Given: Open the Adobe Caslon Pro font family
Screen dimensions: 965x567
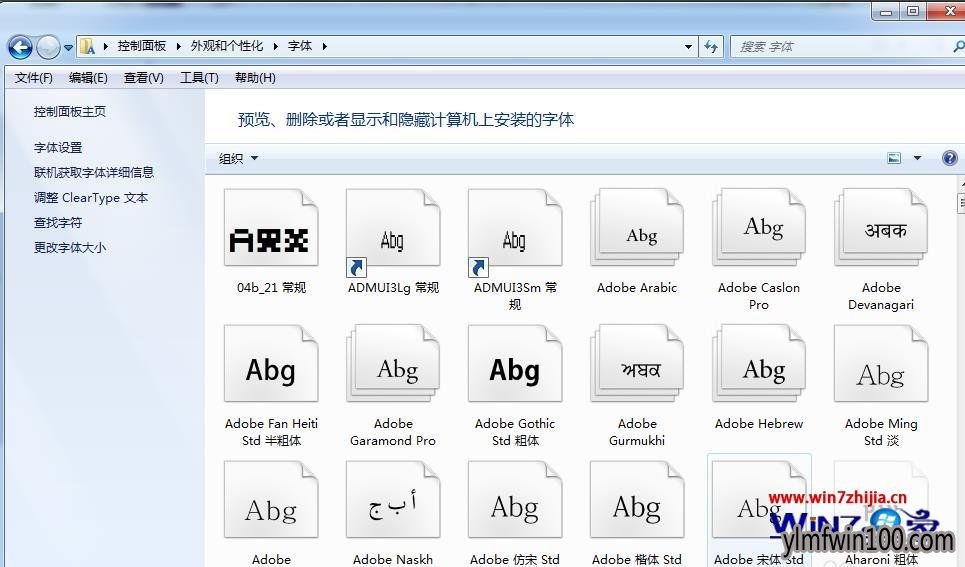Looking at the screenshot, I should [759, 228].
